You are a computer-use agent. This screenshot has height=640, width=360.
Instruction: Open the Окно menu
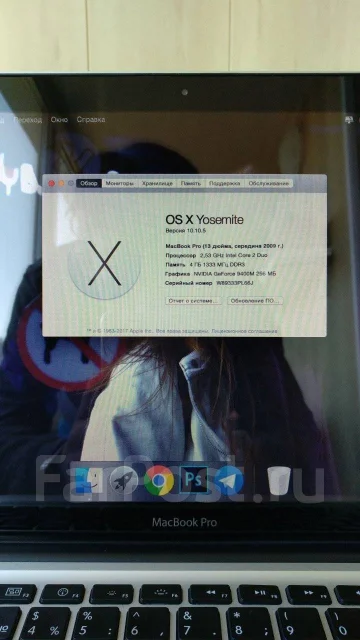click(x=59, y=120)
